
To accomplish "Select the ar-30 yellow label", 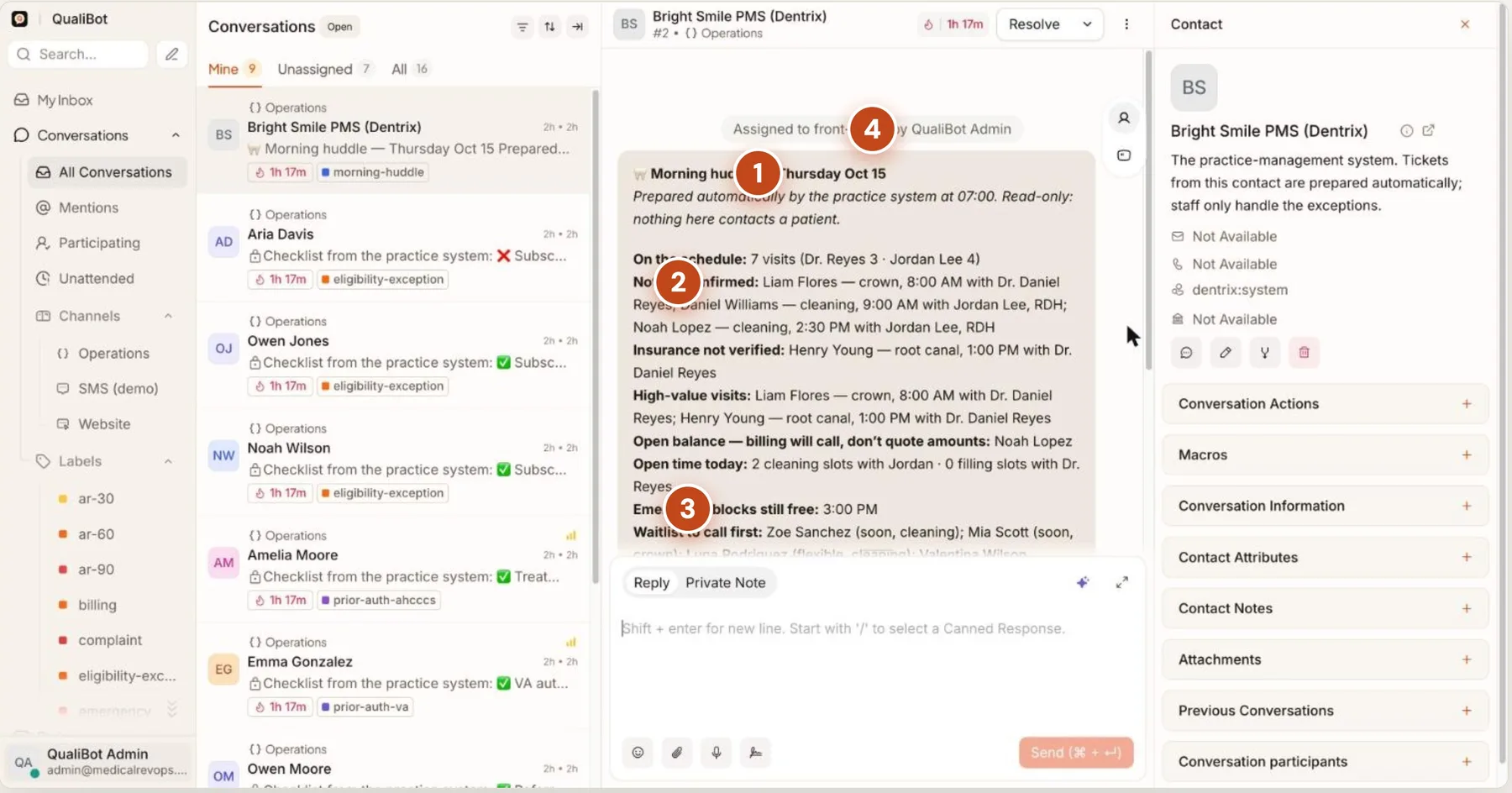I will (x=96, y=499).
